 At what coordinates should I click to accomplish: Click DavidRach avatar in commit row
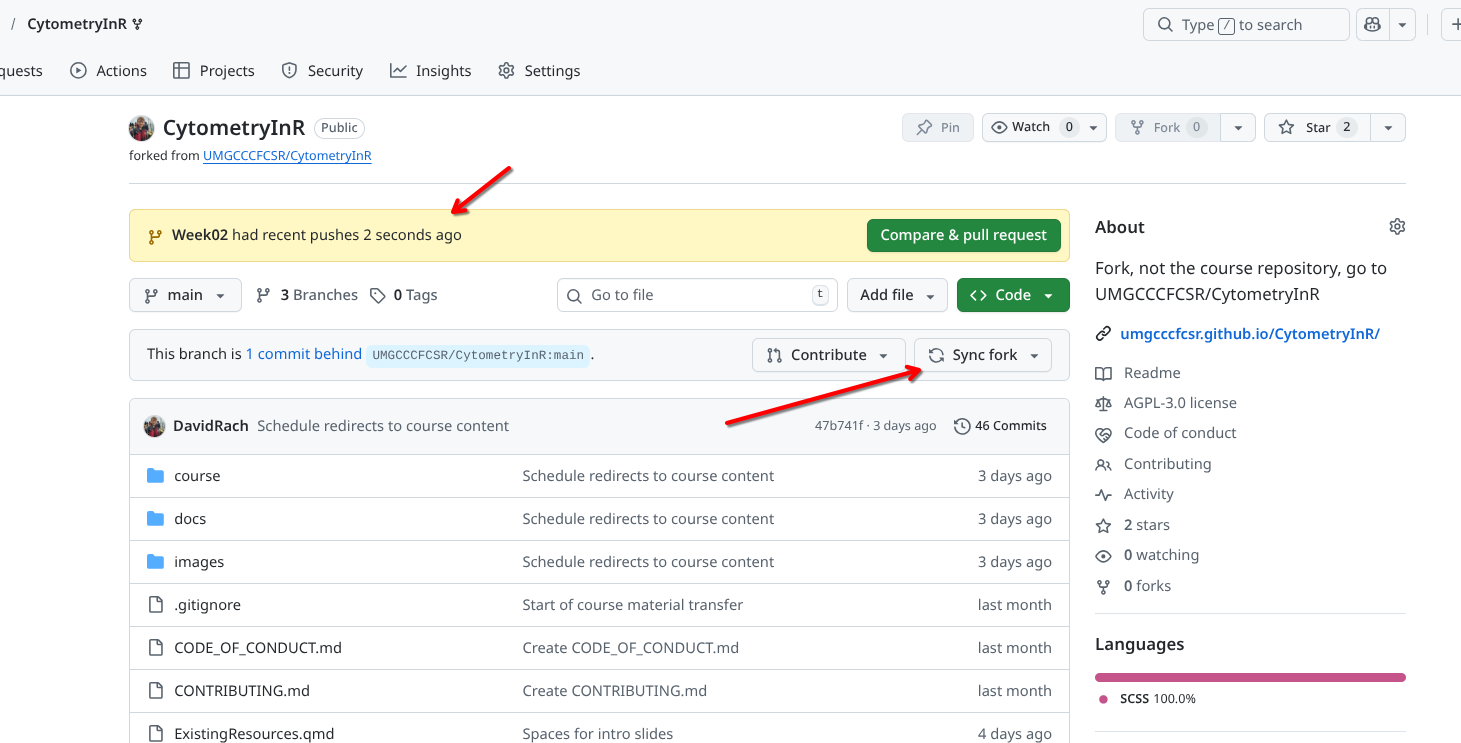tap(154, 426)
